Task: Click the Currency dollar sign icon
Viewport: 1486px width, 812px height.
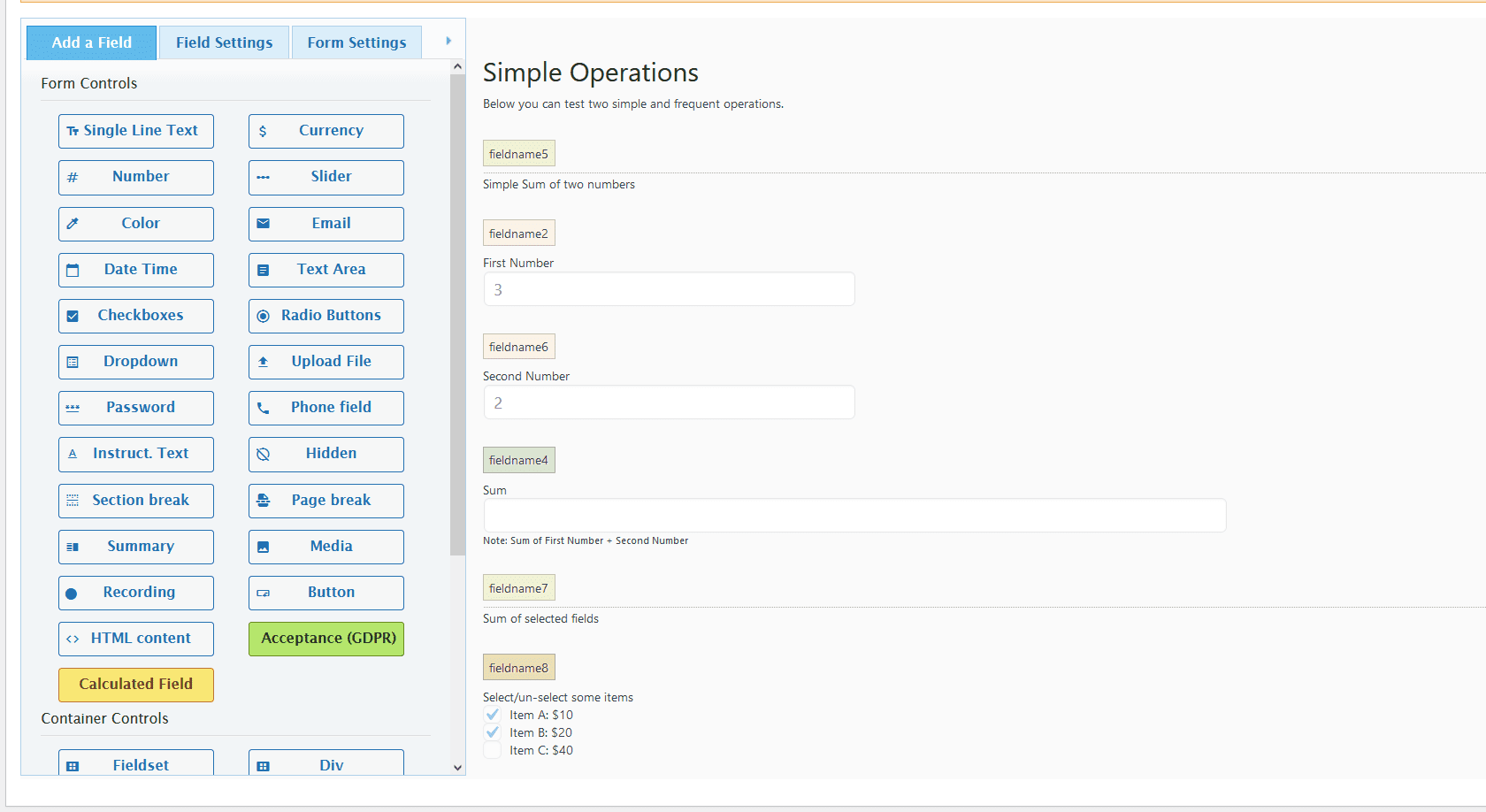Action: coord(263,131)
